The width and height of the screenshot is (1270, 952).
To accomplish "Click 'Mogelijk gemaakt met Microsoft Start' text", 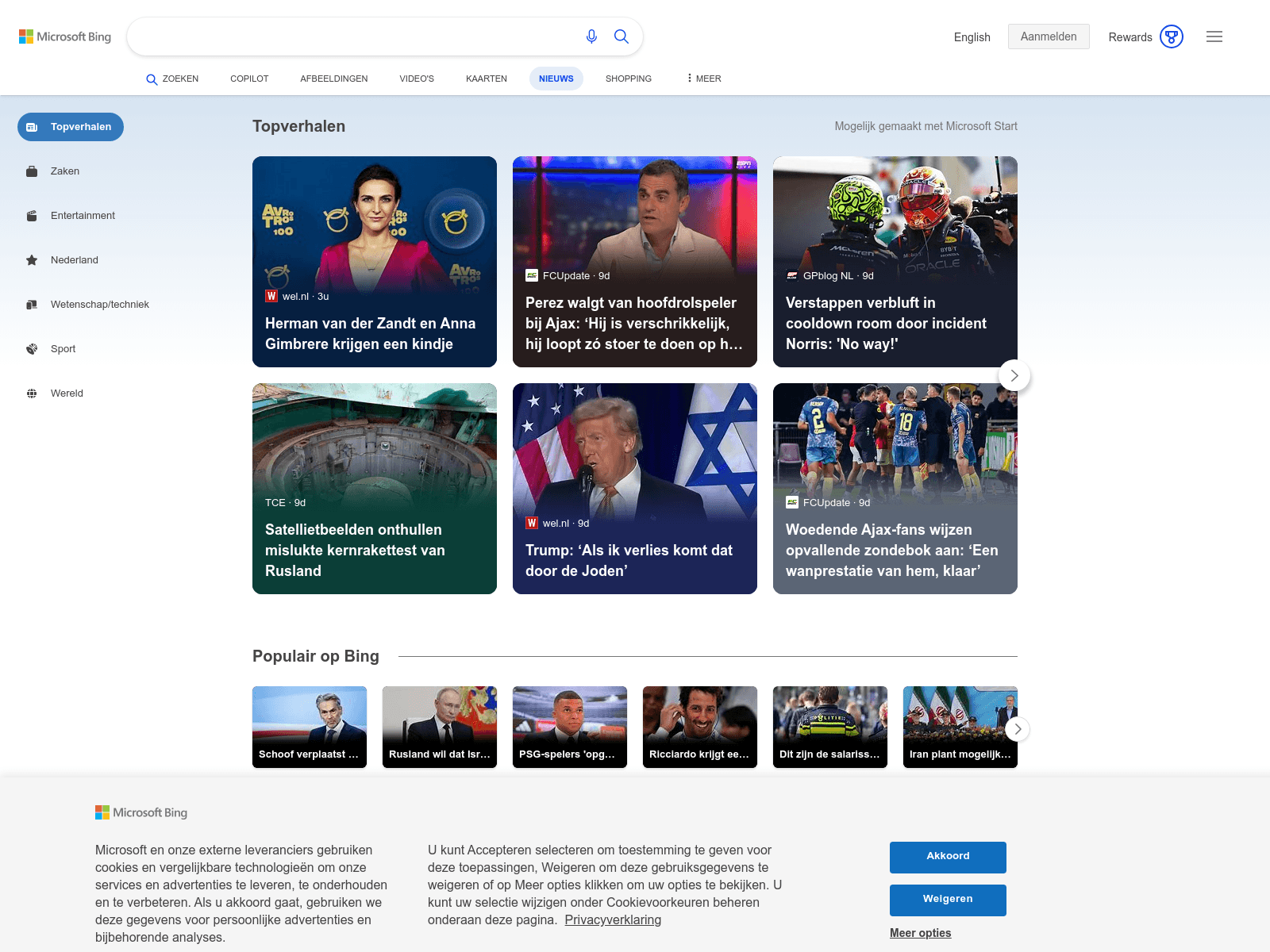I will pyautogui.click(x=926, y=126).
